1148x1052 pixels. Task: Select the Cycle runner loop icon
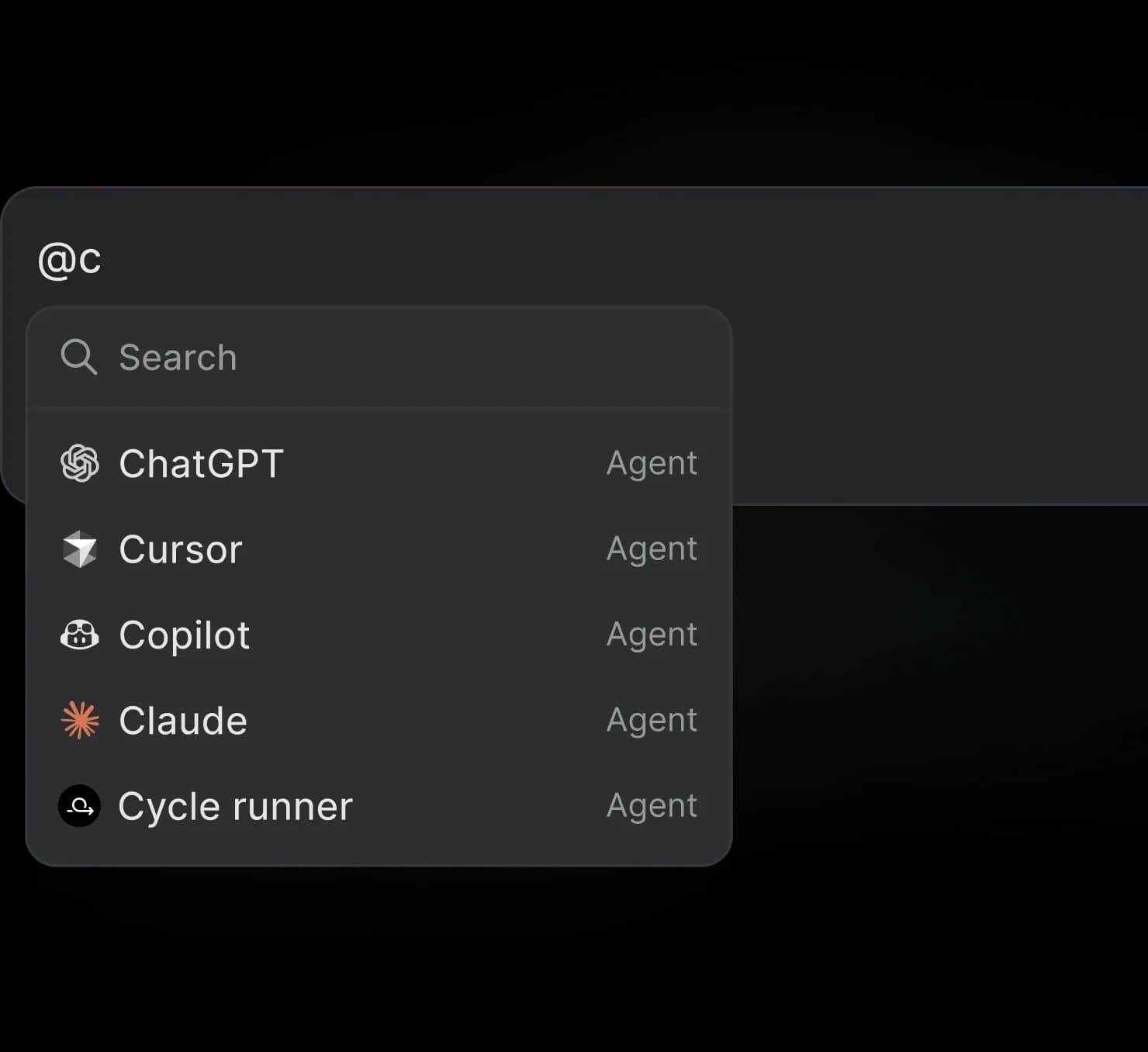pos(80,806)
